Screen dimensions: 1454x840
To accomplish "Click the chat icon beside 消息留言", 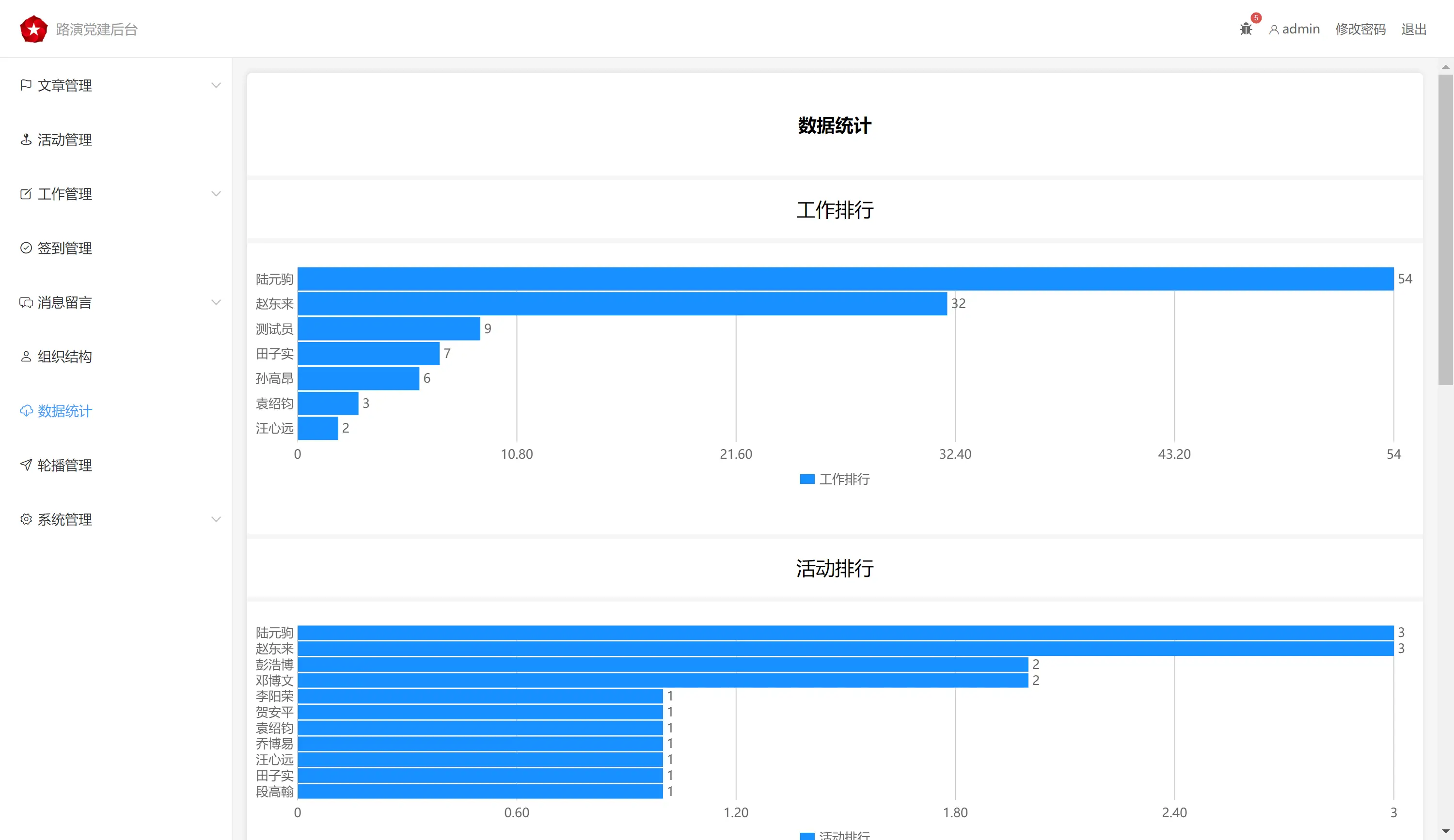I will [26, 302].
